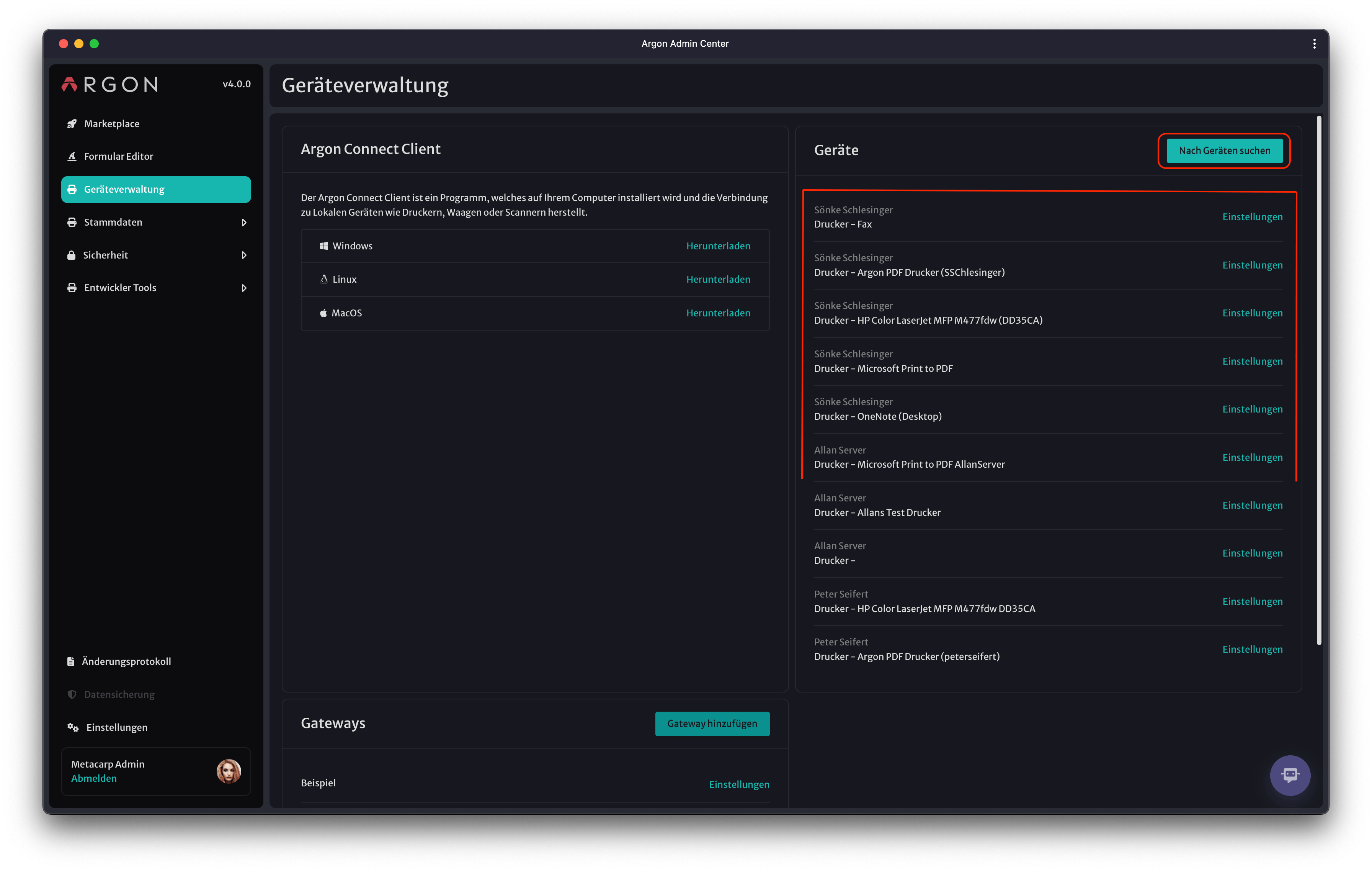Click Nach Geräten suchen button

coord(1224,151)
